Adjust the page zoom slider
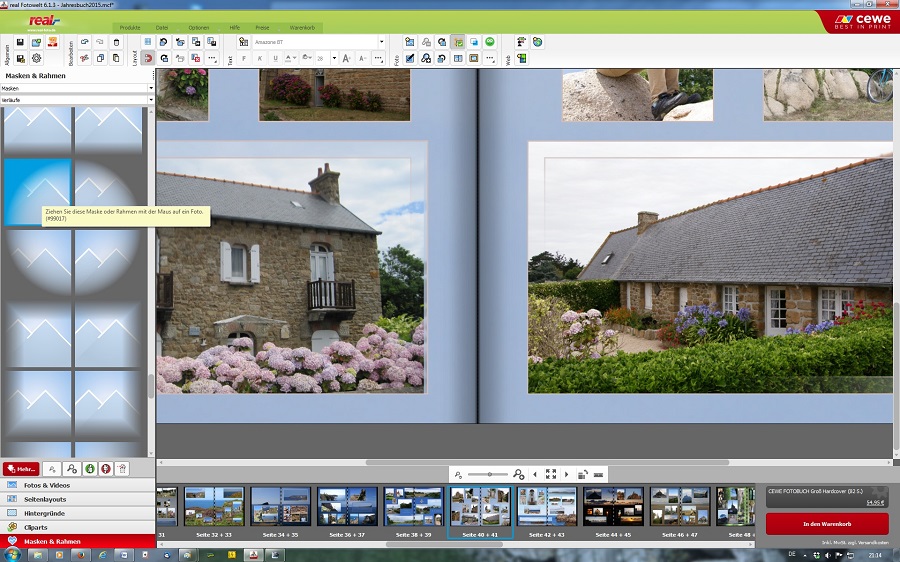Viewport: 900px width, 562px height. [x=489, y=474]
